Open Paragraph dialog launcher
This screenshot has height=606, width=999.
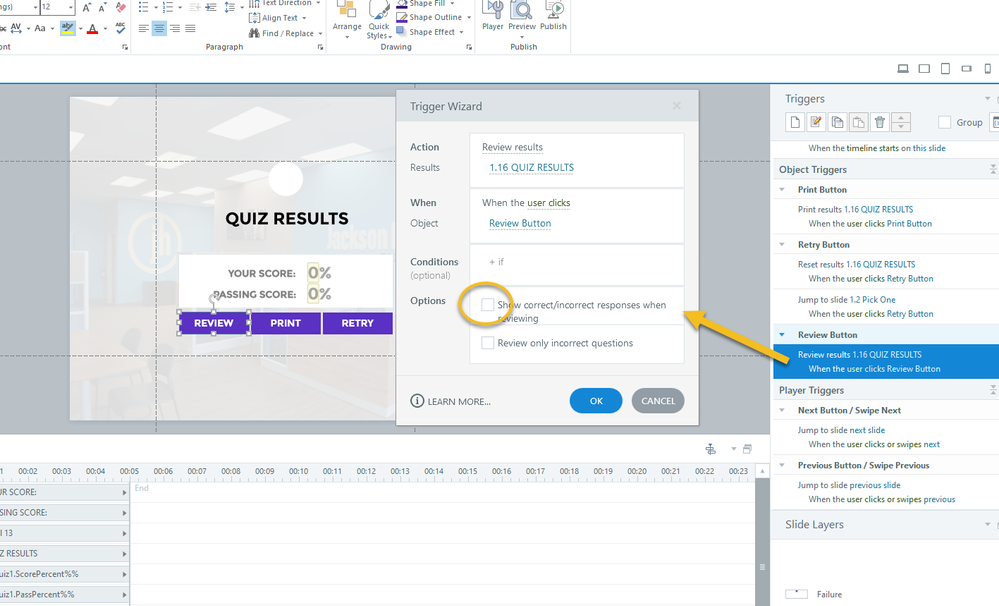pos(320,47)
